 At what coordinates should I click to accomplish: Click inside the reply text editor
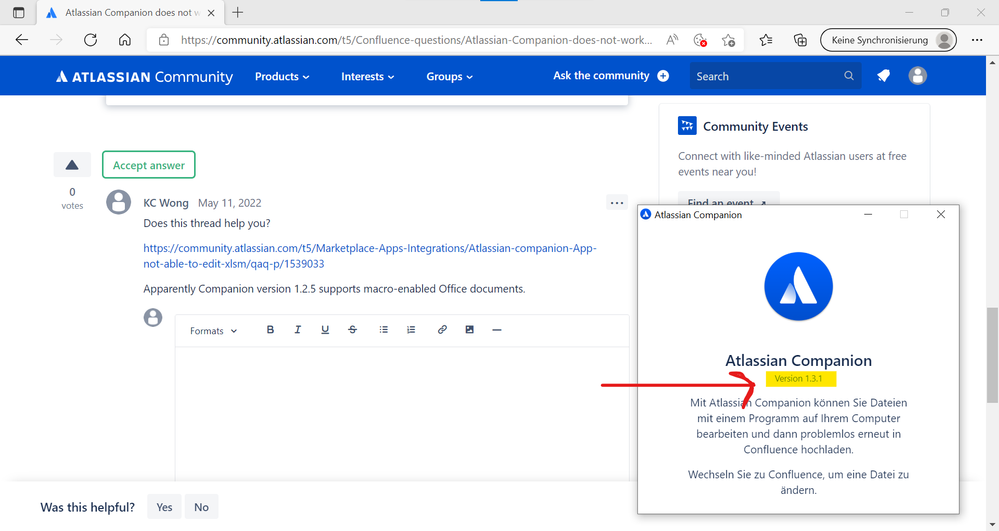(402, 414)
